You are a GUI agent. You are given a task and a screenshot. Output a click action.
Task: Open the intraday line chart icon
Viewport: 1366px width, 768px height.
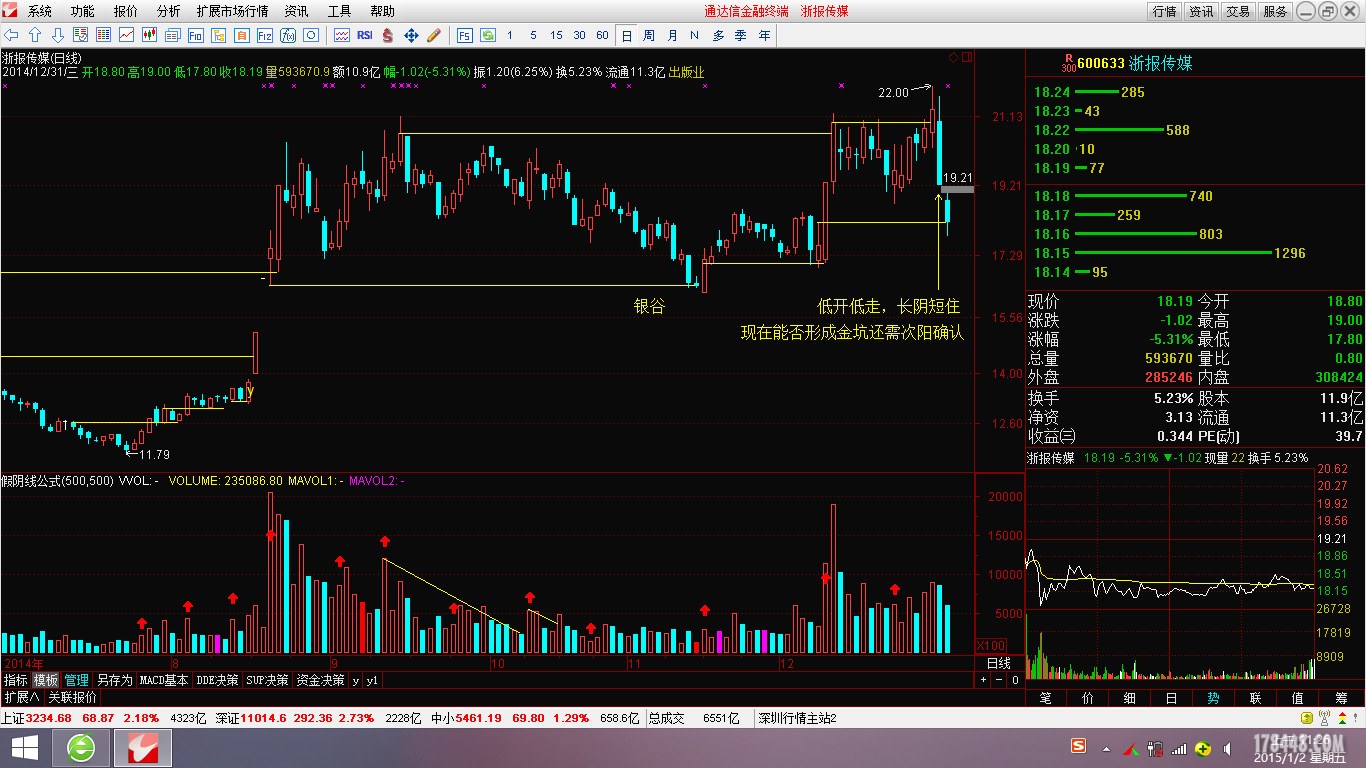(126, 35)
